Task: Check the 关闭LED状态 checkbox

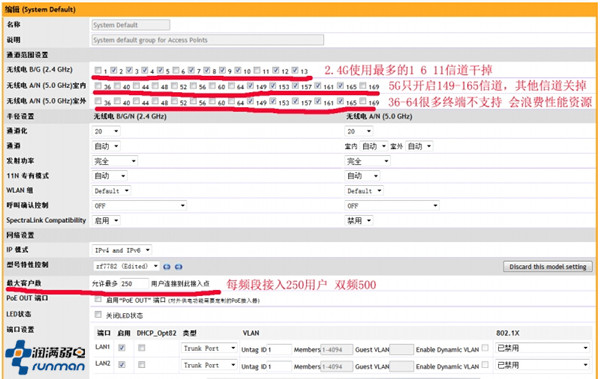Action: coord(98,314)
